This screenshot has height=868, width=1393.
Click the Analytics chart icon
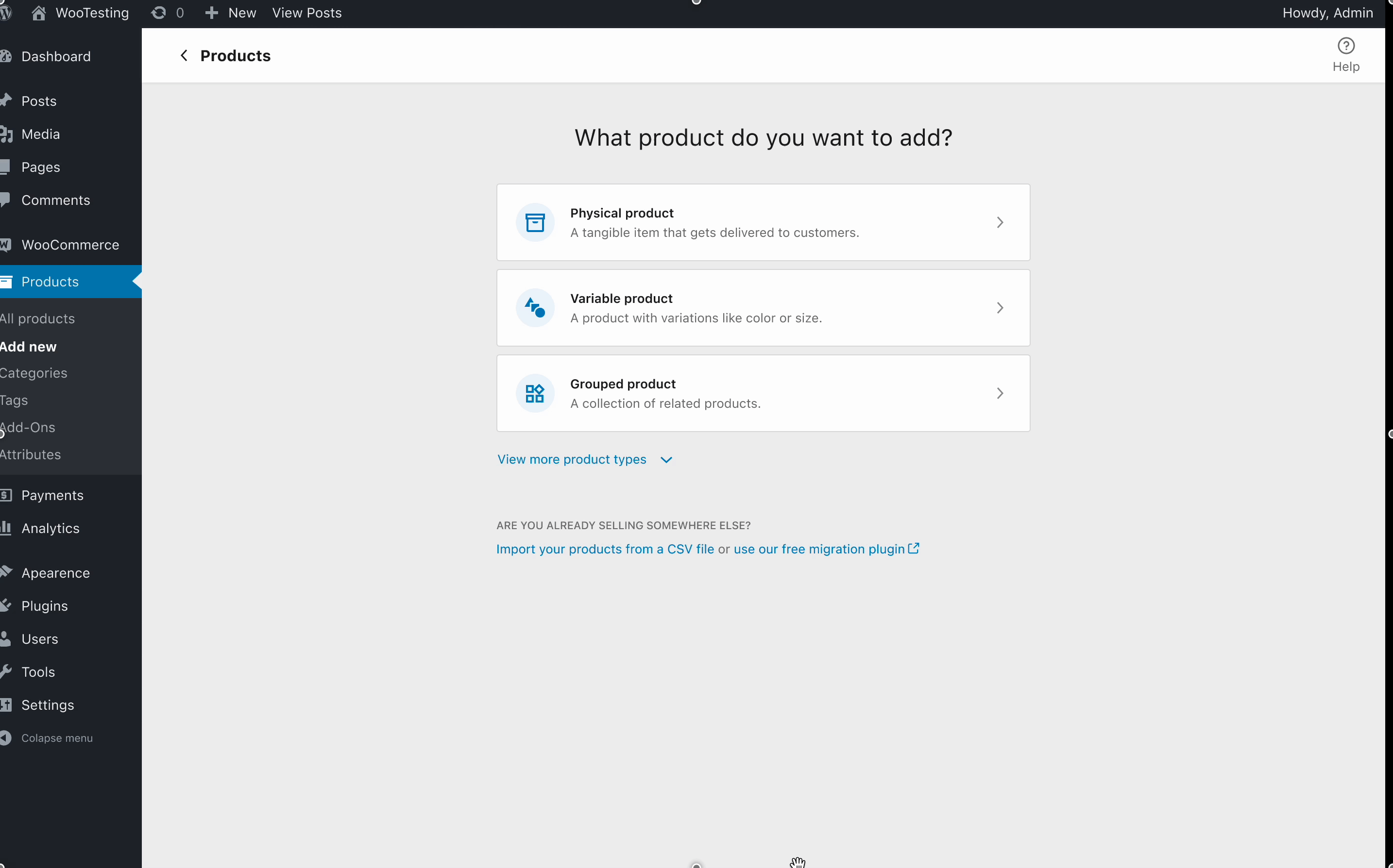click(x=6, y=528)
